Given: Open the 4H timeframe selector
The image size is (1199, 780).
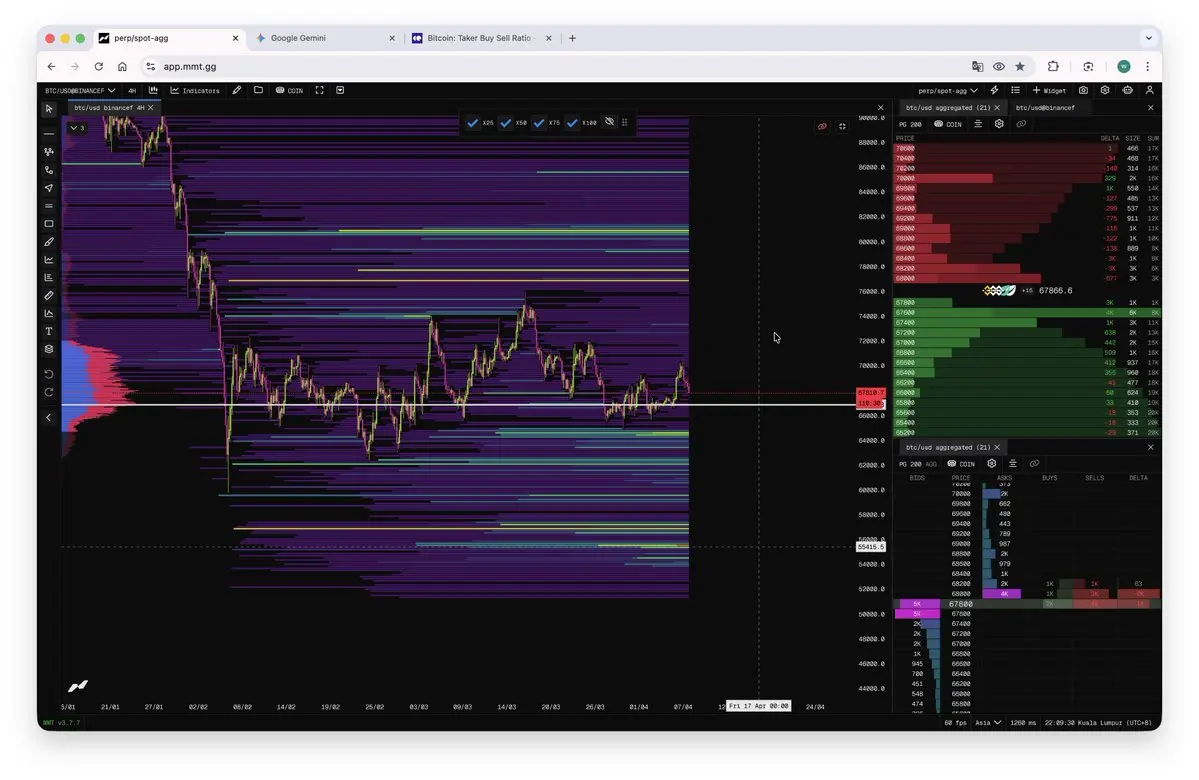Looking at the screenshot, I should (132, 90).
